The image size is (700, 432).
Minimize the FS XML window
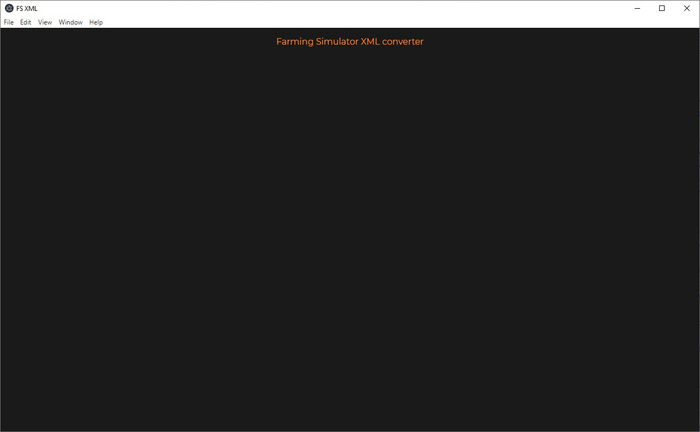(638, 8)
